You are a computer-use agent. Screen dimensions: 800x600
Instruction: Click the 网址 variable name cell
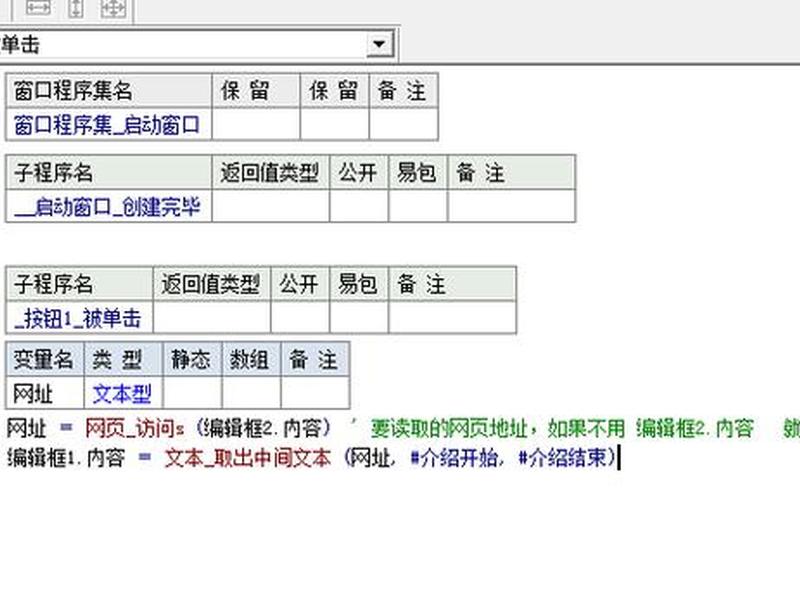coord(45,393)
